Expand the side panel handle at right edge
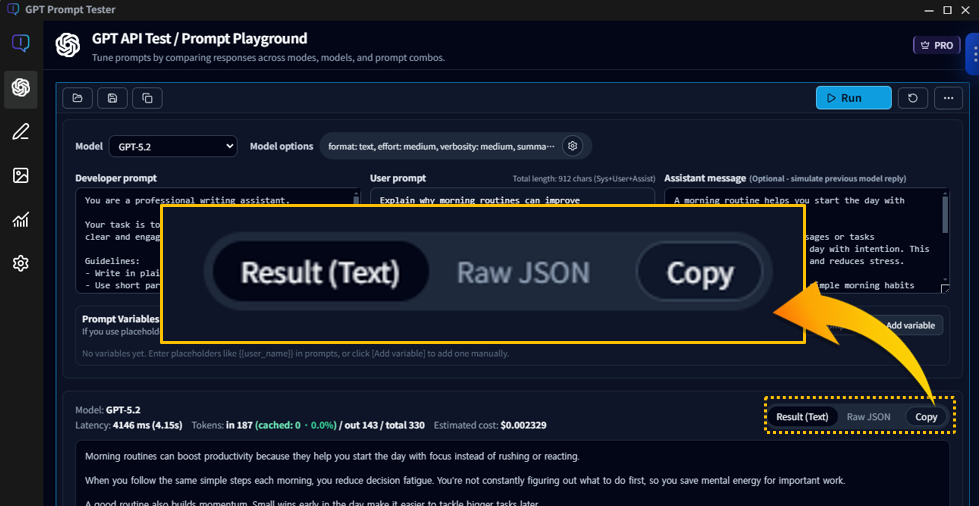This screenshot has width=979, height=506. 971,54
